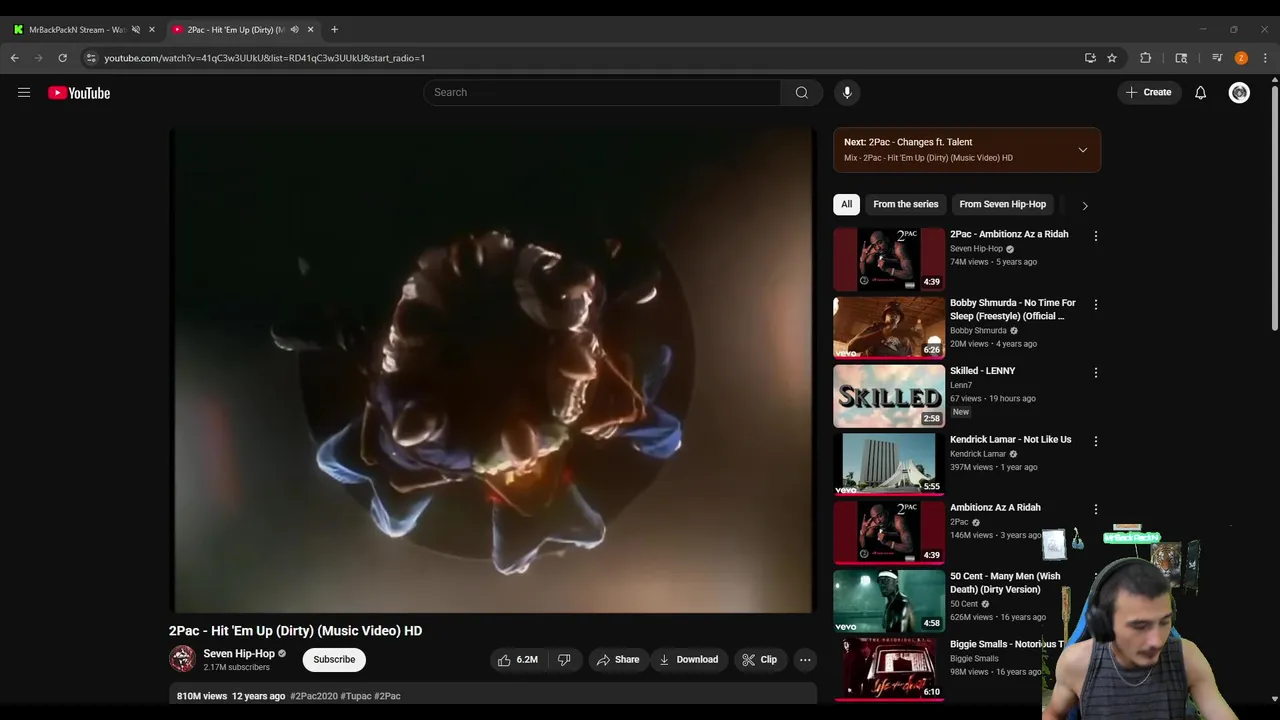Open Kendrick Lamar Not Like Us thumbnail
Screen dimensions: 1280x720
[x=889, y=464]
